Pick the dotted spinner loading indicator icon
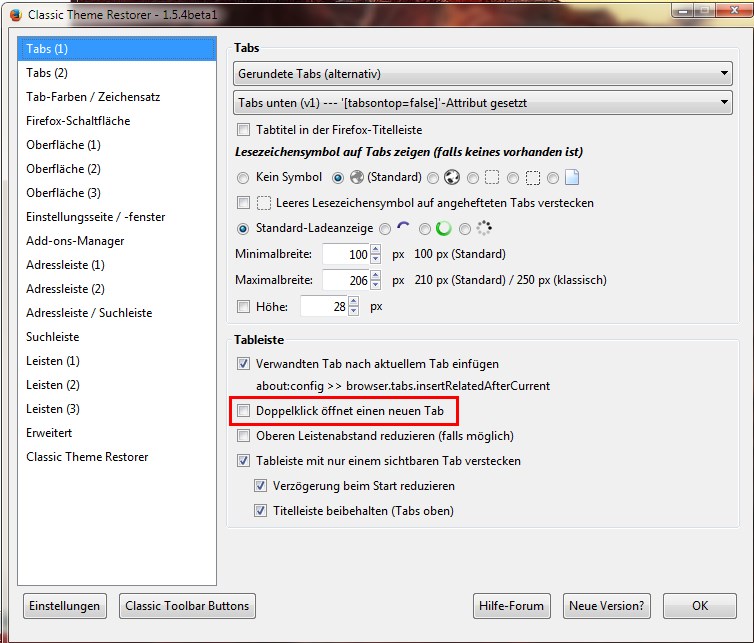 point(484,228)
